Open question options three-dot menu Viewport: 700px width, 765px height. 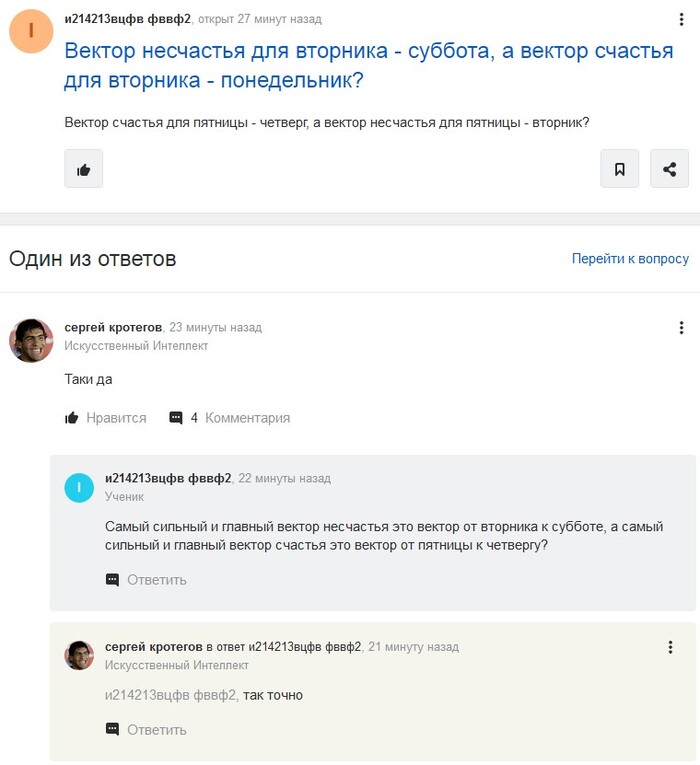click(680, 21)
